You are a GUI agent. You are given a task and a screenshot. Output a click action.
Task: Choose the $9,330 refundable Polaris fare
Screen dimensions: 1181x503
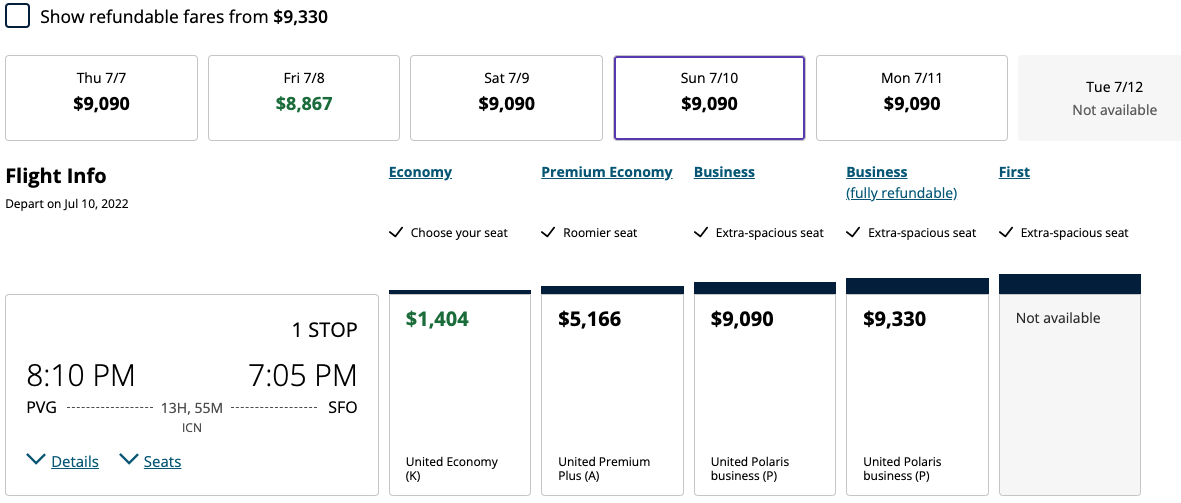[917, 392]
